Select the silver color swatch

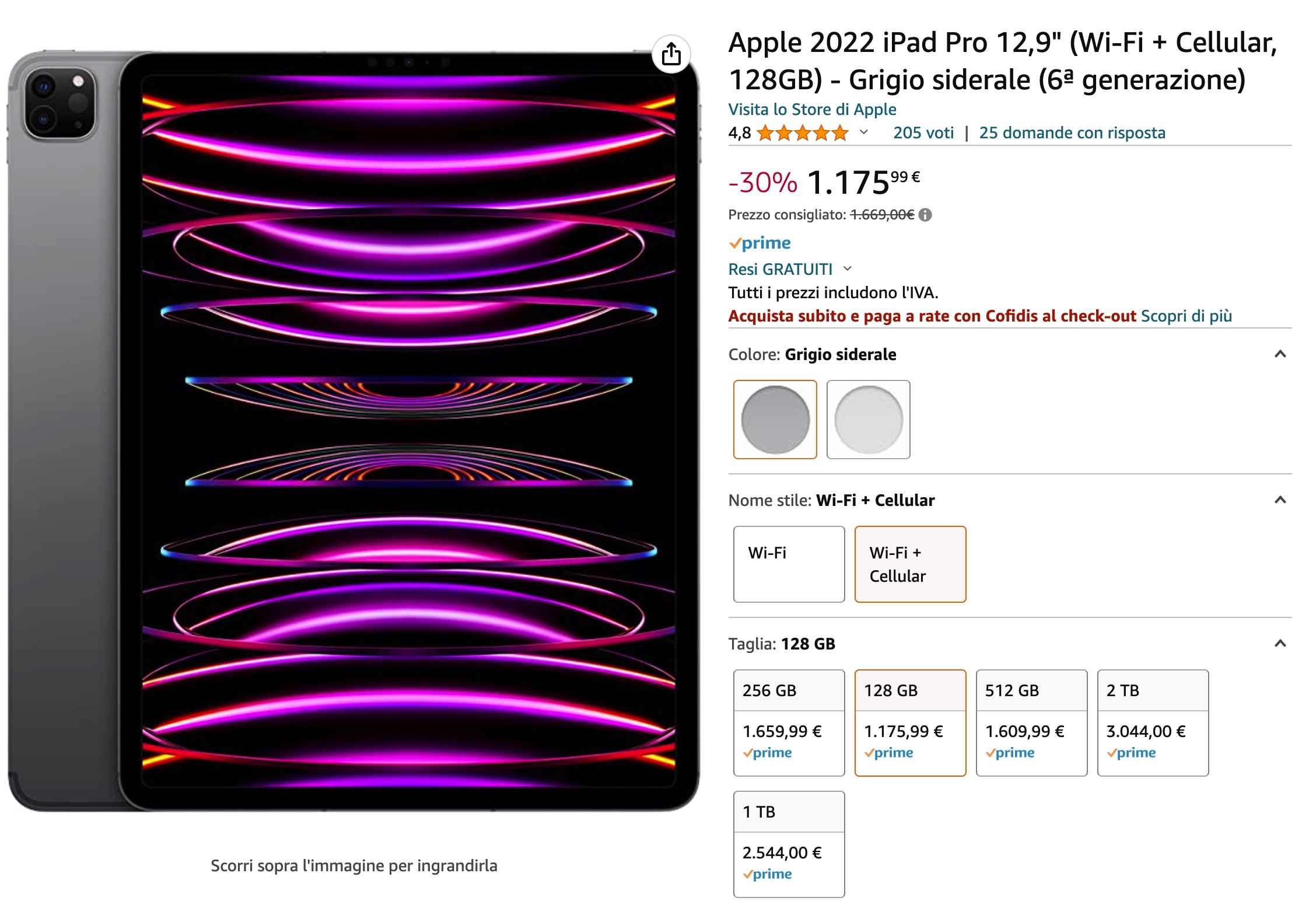(x=868, y=420)
